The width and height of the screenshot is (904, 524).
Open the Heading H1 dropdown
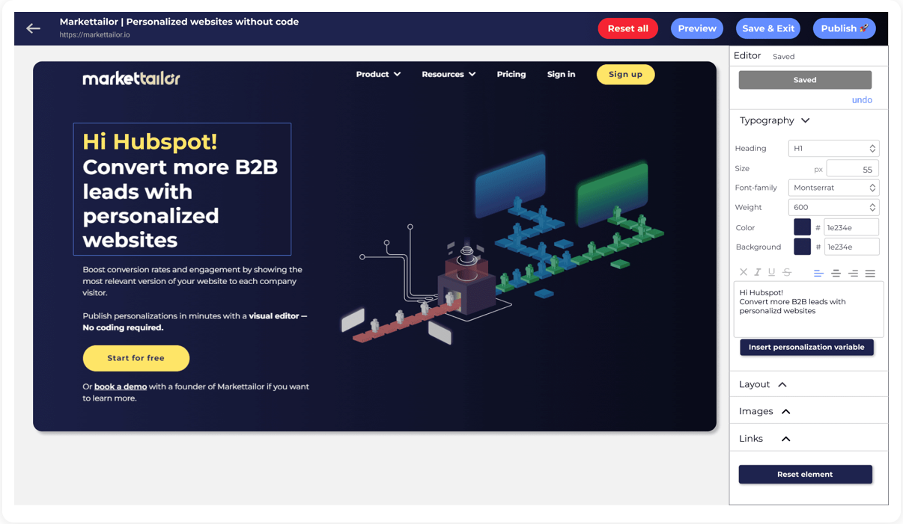tap(833, 148)
